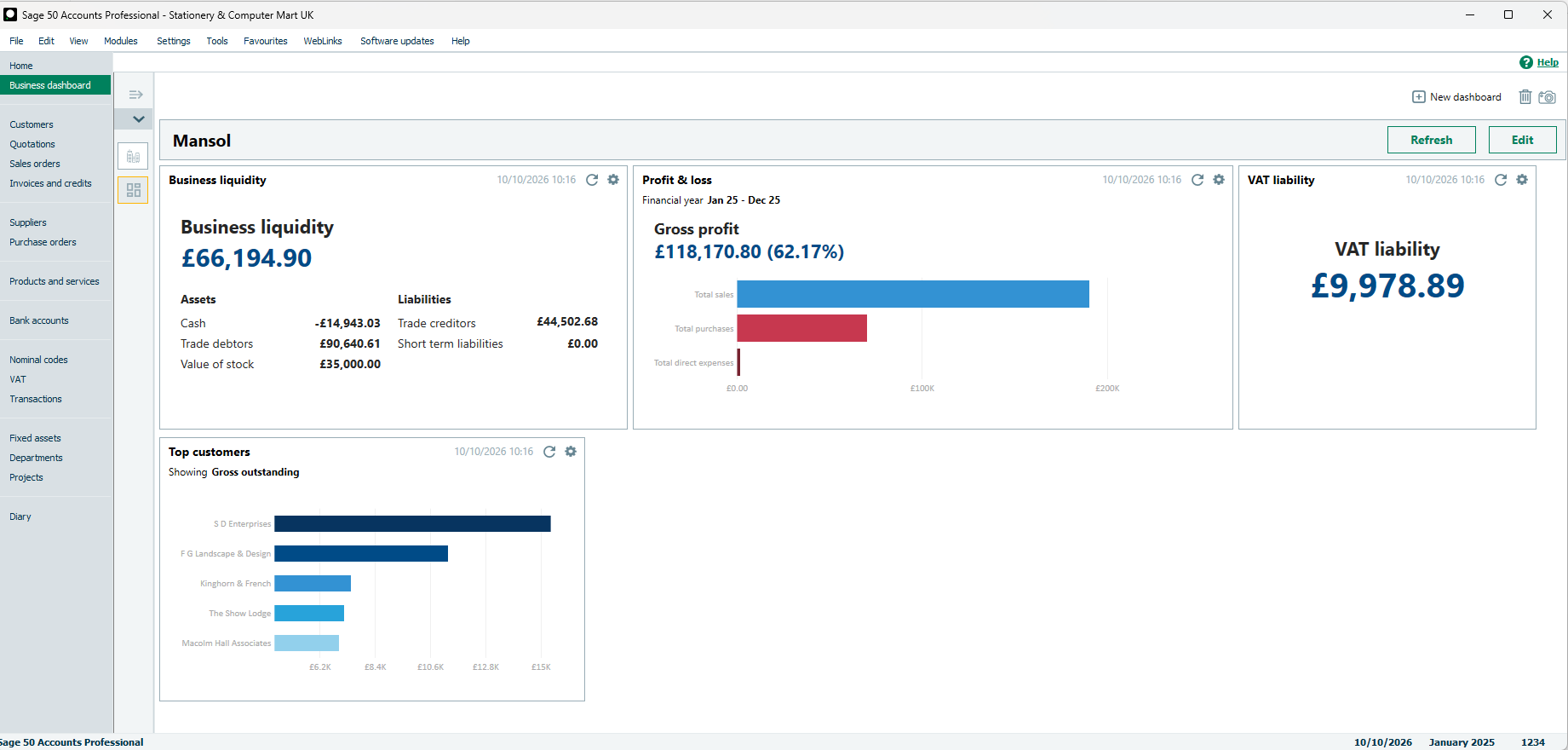Refresh the Top customers widget icon
This screenshot has height=750, width=1568.
click(549, 452)
